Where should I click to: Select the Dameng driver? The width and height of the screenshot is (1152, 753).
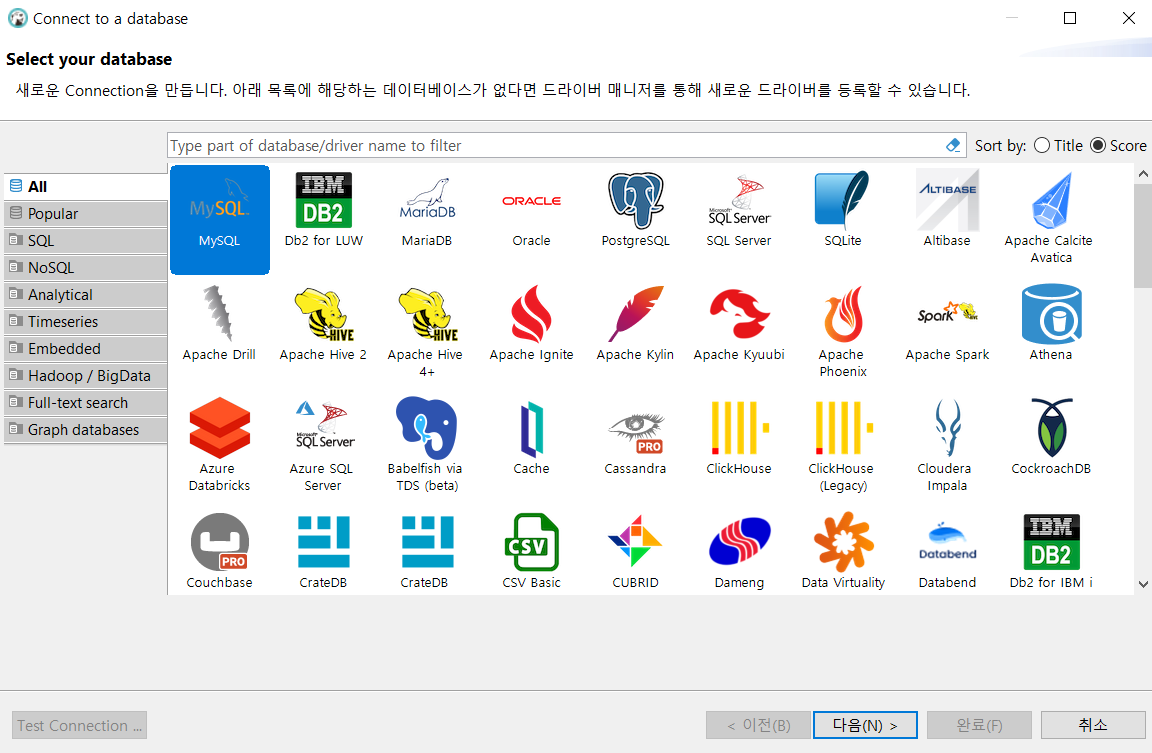point(739,552)
